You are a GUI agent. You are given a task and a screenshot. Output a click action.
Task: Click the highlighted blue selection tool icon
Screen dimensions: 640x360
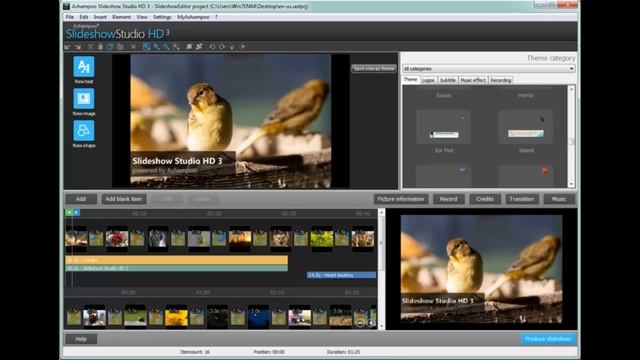tap(146, 47)
